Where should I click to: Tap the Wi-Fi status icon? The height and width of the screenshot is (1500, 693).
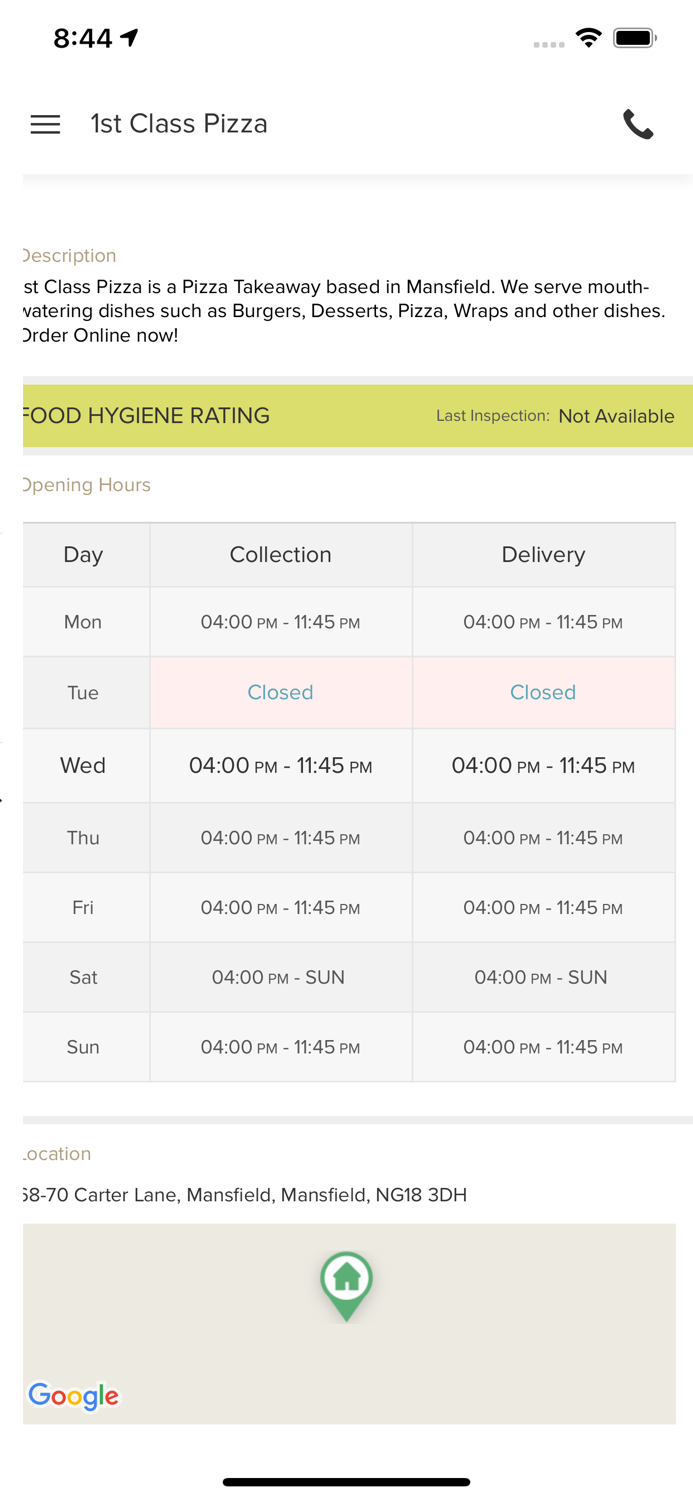[588, 39]
